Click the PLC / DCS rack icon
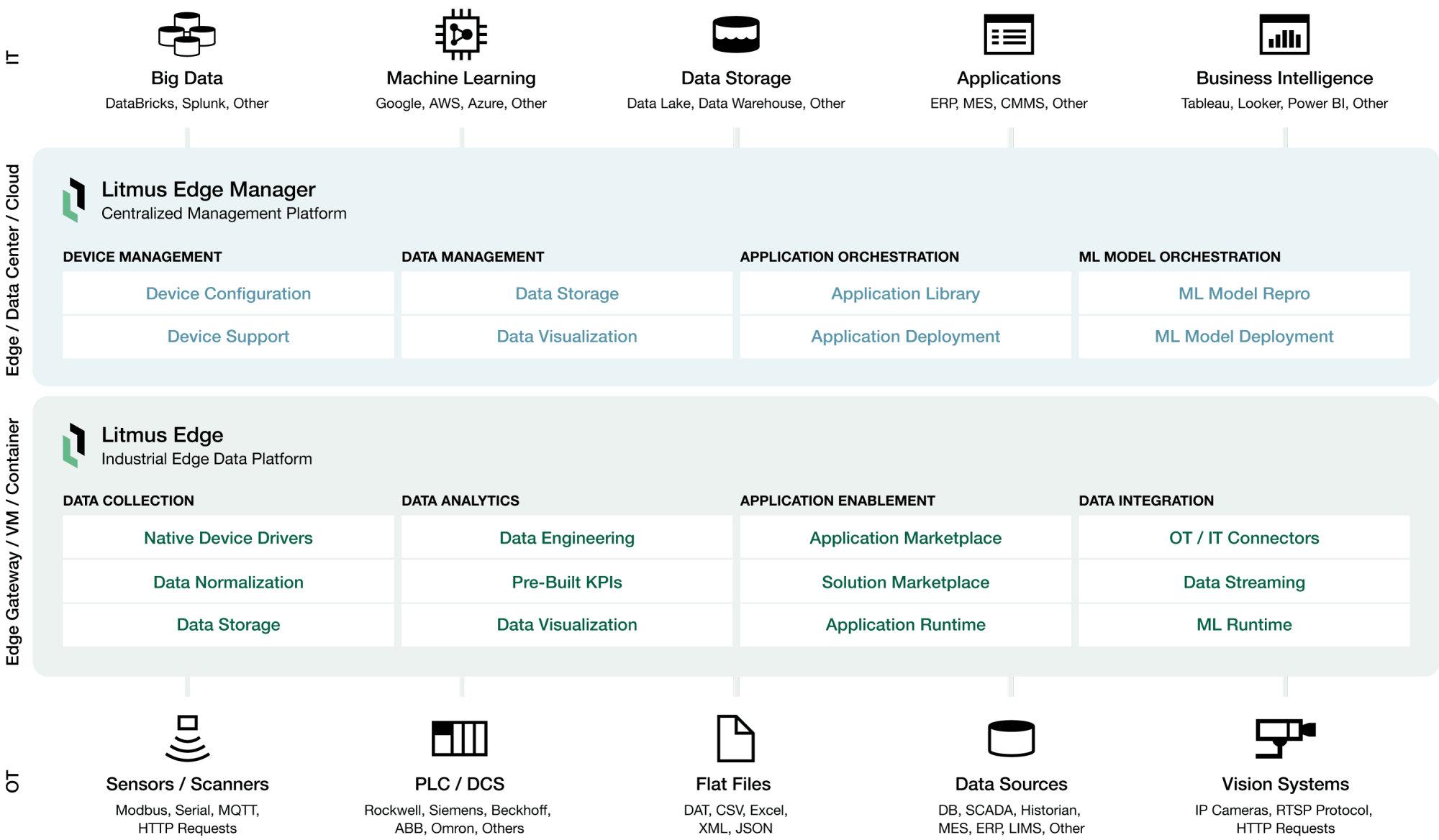The image size is (1439, 840). point(460,739)
